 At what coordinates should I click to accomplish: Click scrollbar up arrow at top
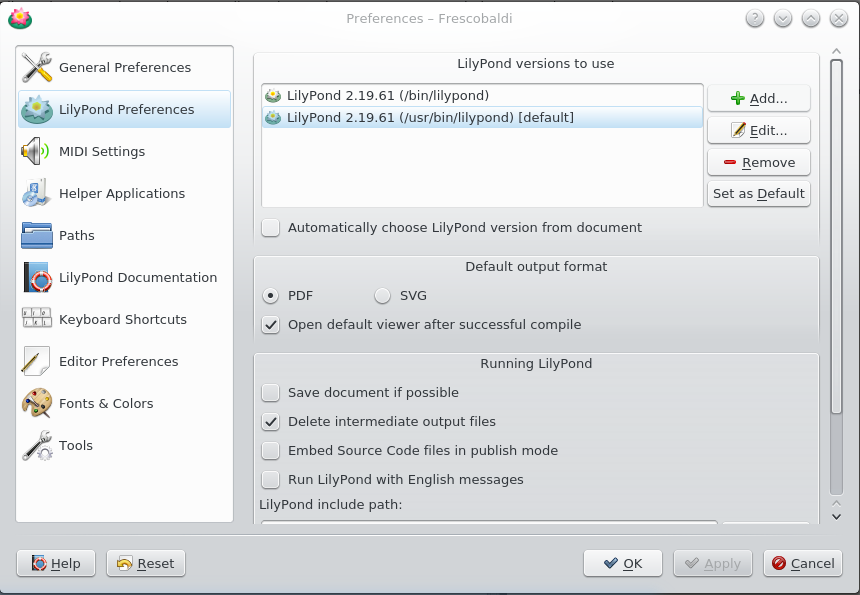(x=836, y=52)
